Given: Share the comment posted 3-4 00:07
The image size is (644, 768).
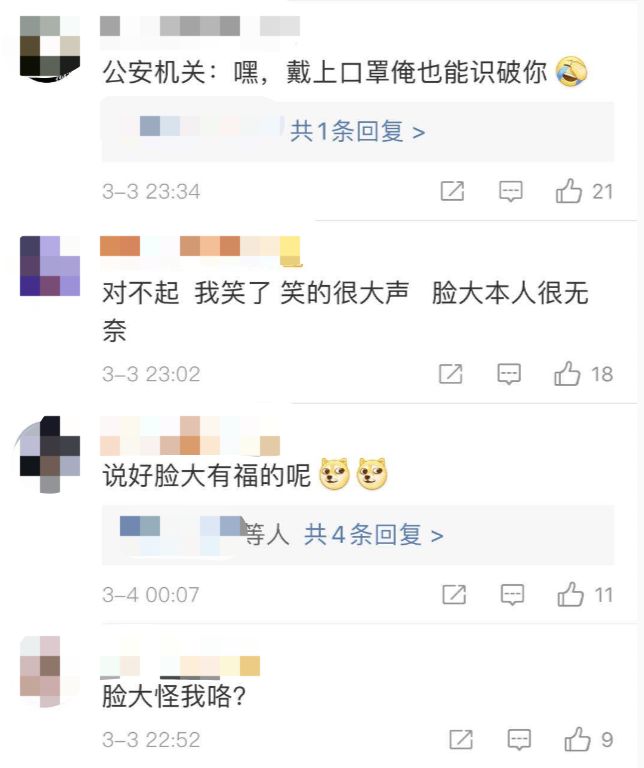Looking at the screenshot, I should pyautogui.click(x=454, y=594).
